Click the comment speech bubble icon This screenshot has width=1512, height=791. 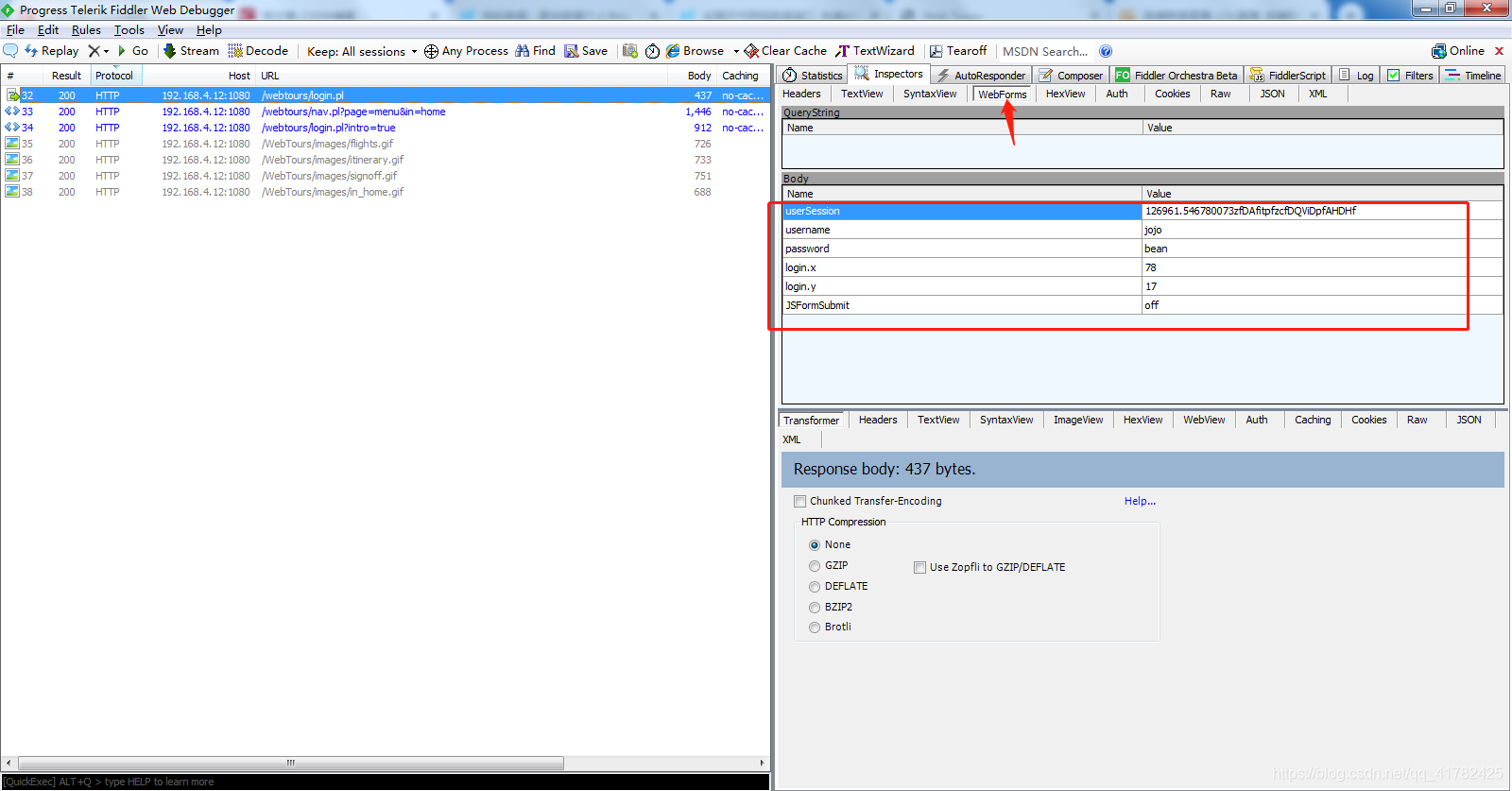(x=11, y=51)
